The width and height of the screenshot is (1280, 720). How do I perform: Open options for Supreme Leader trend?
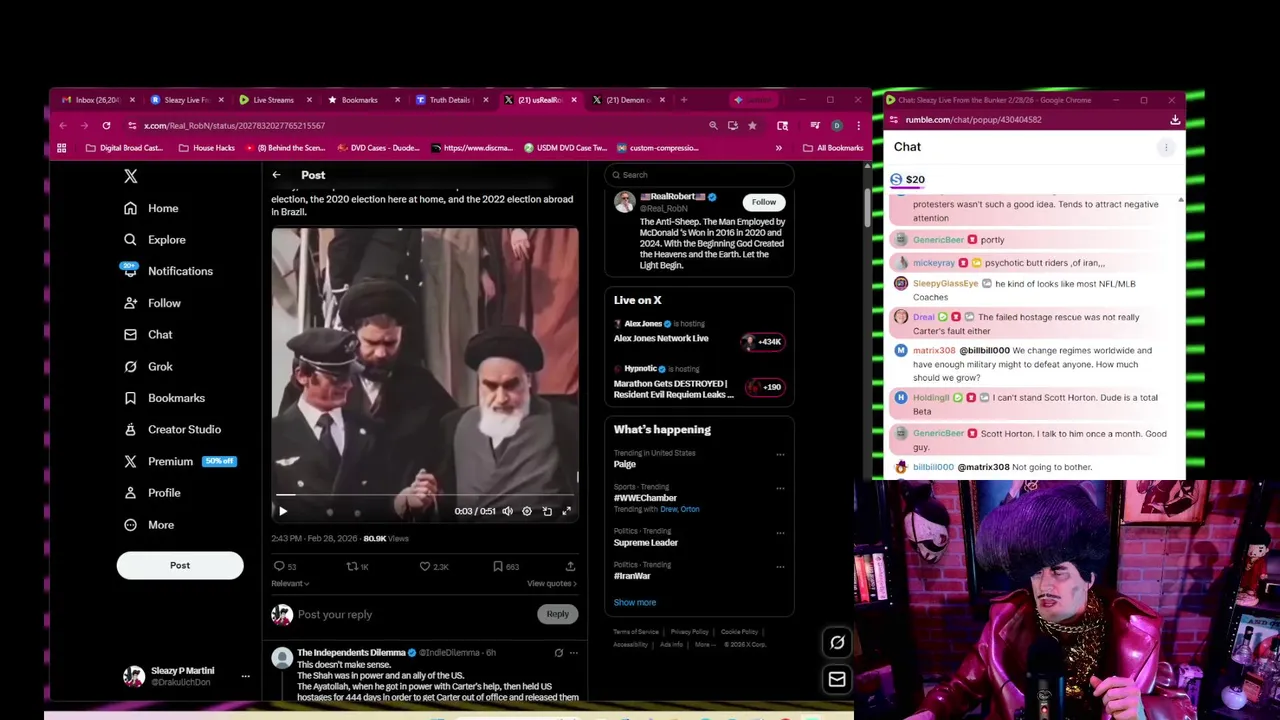(x=780, y=533)
